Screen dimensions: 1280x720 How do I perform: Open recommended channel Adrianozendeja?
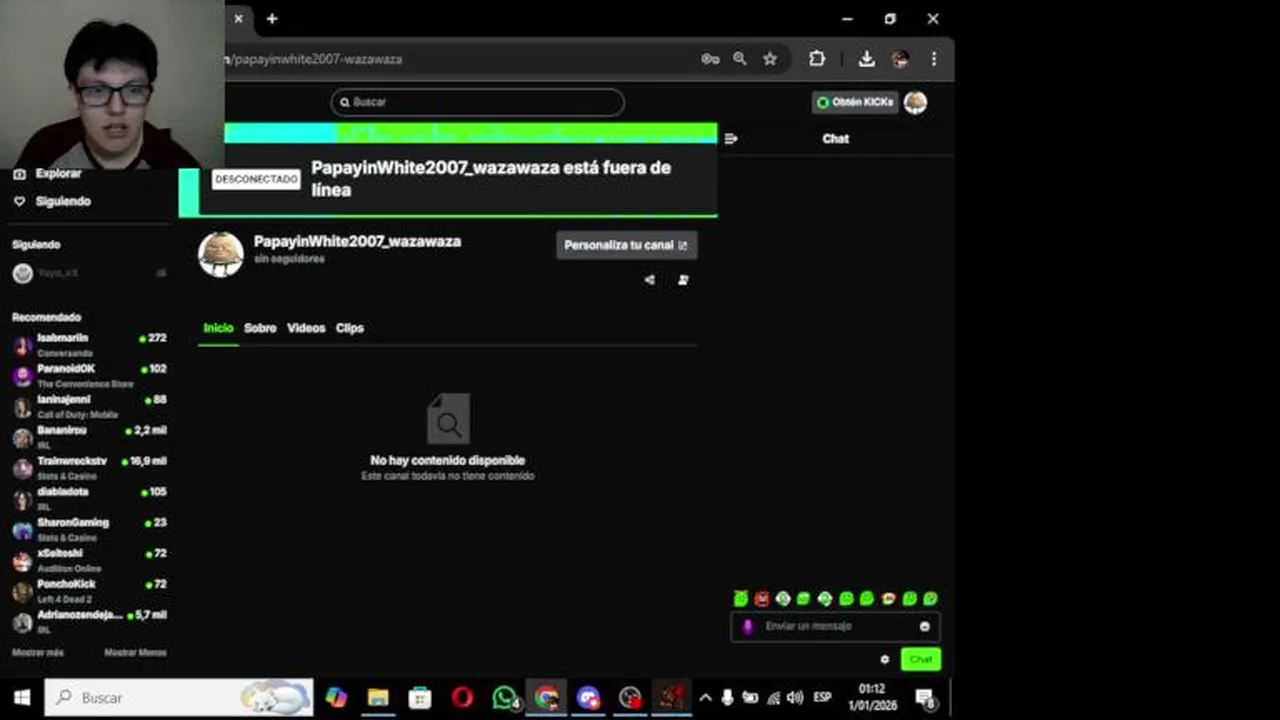click(89, 622)
